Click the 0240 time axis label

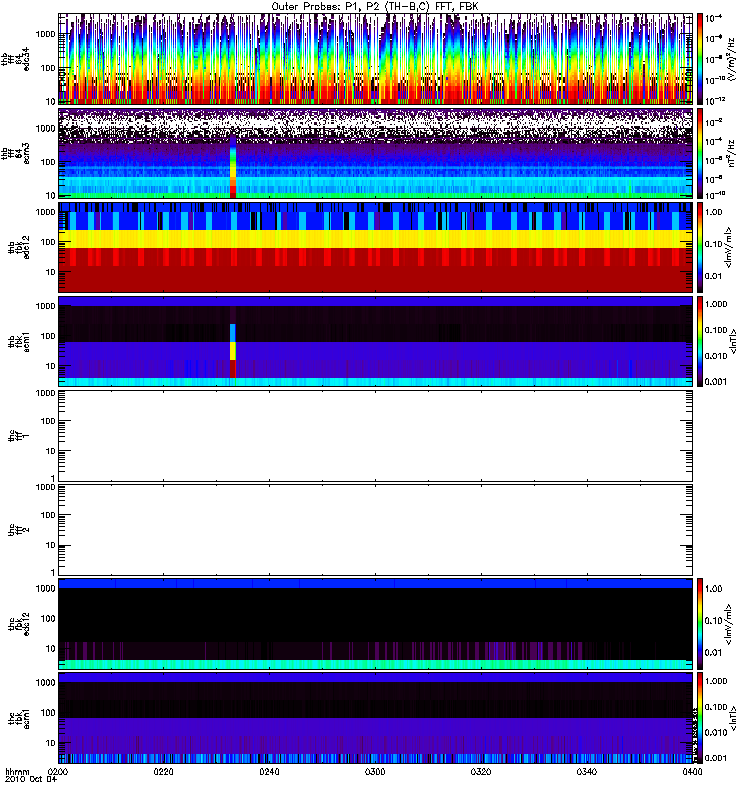pos(269,771)
